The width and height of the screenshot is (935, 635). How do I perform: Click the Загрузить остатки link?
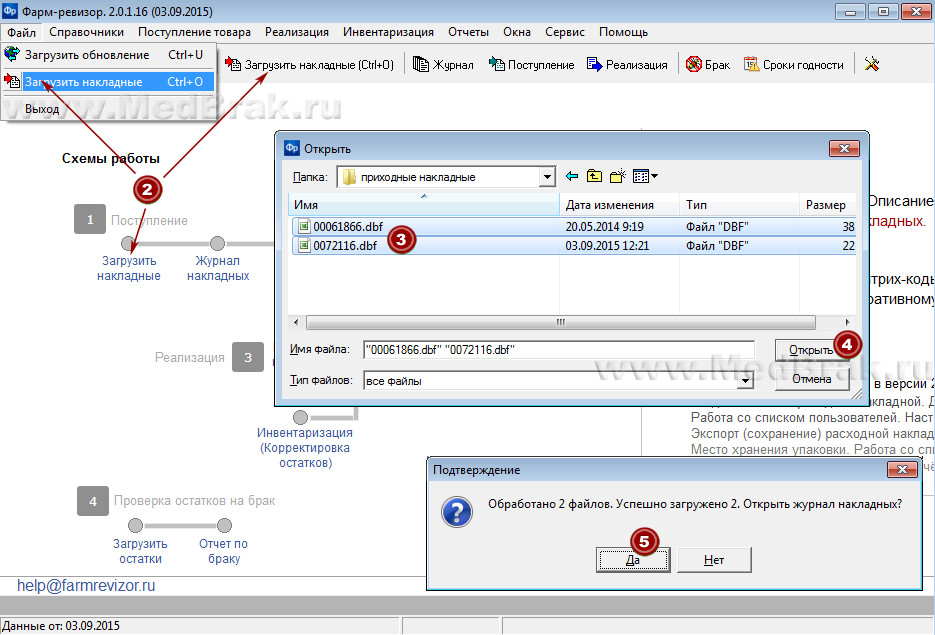click(140, 552)
